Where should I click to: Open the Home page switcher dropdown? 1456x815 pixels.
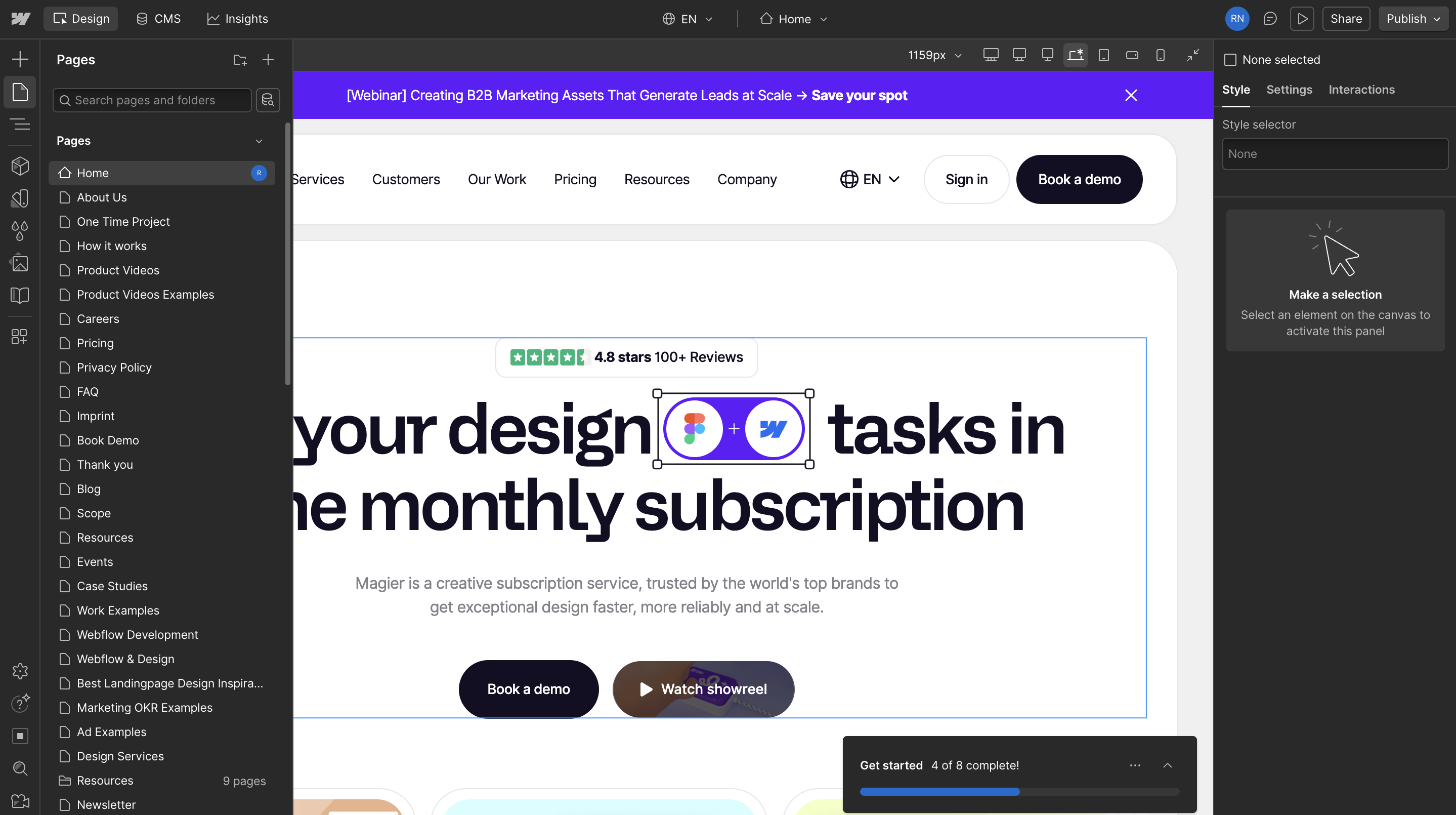pos(794,19)
